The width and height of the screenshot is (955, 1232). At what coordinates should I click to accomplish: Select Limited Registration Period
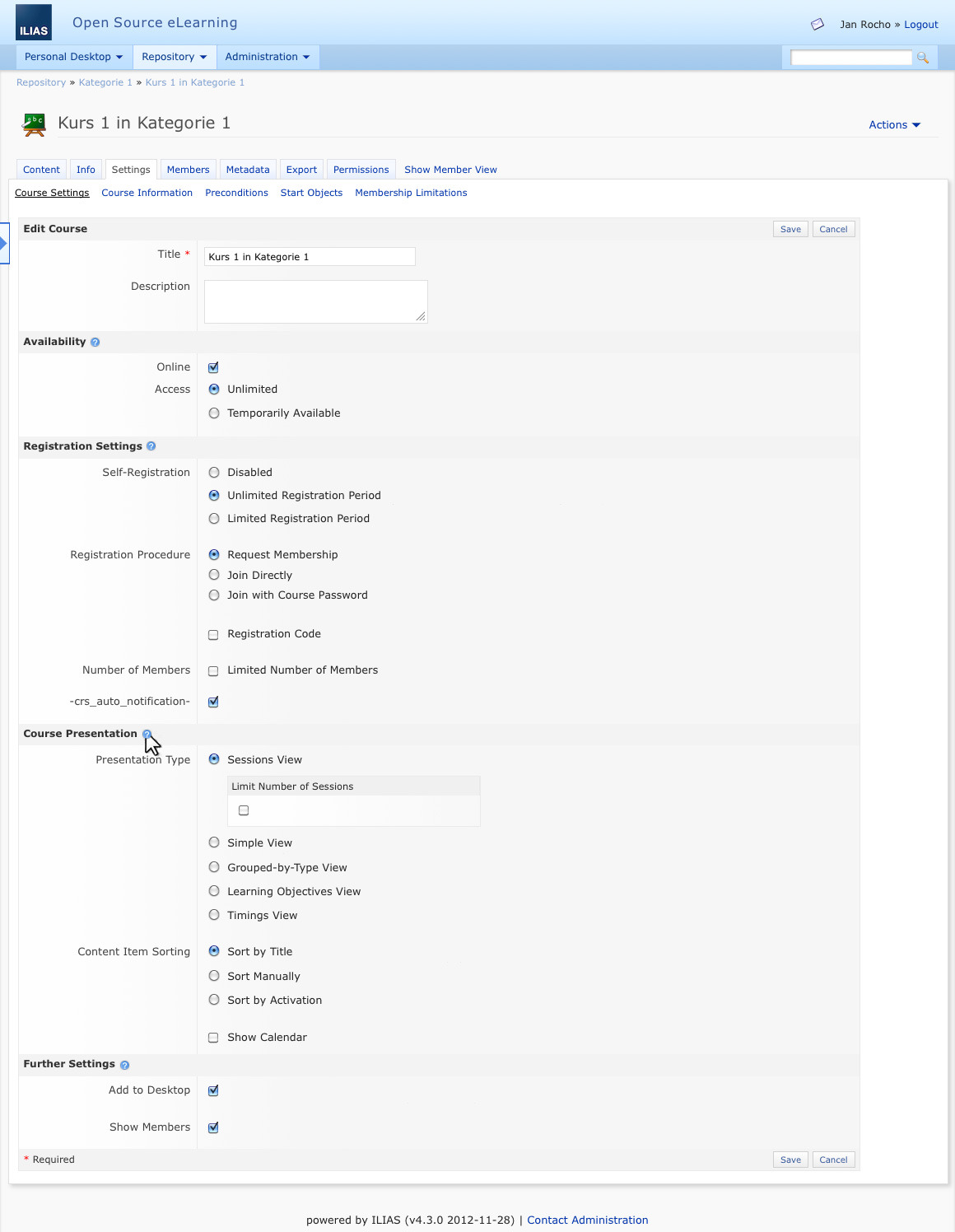pos(214,519)
